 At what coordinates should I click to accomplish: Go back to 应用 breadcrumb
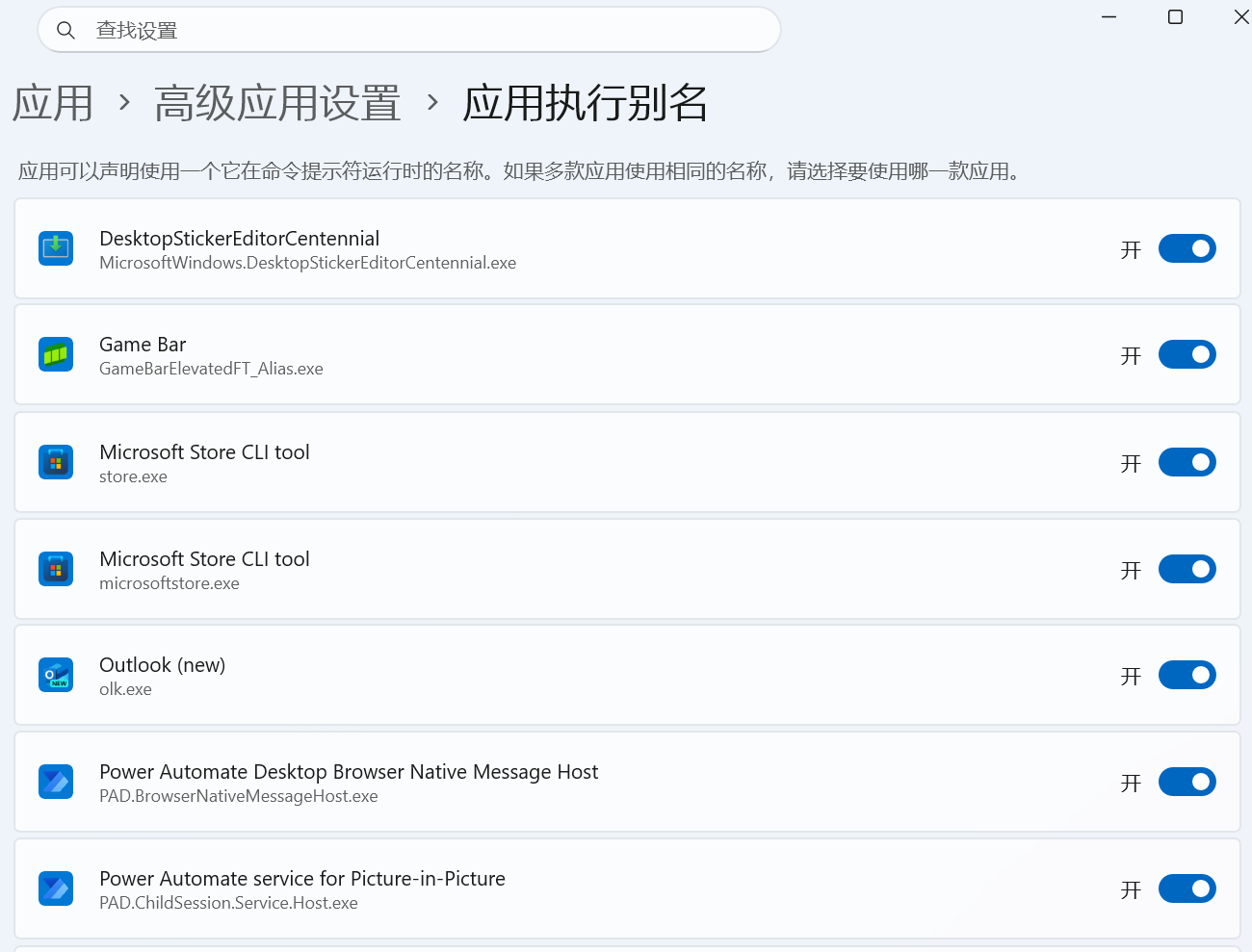(x=53, y=103)
